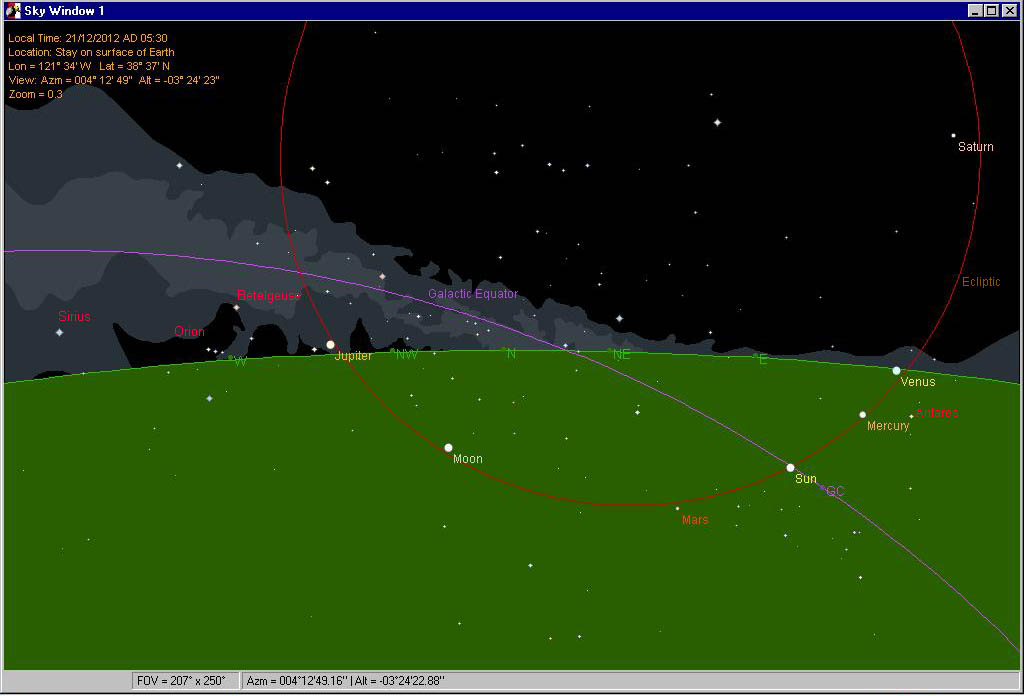Image resolution: width=1024 pixels, height=696 pixels.
Task: Select the Antares star marker
Action: pyautogui.click(x=911, y=416)
